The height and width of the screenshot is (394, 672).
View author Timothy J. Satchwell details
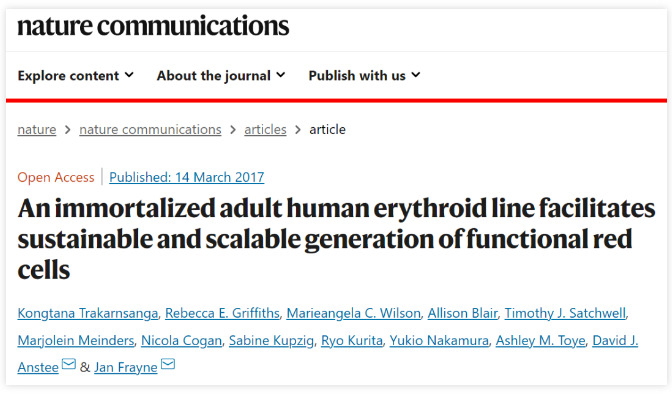pyautogui.click(x=565, y=313)
